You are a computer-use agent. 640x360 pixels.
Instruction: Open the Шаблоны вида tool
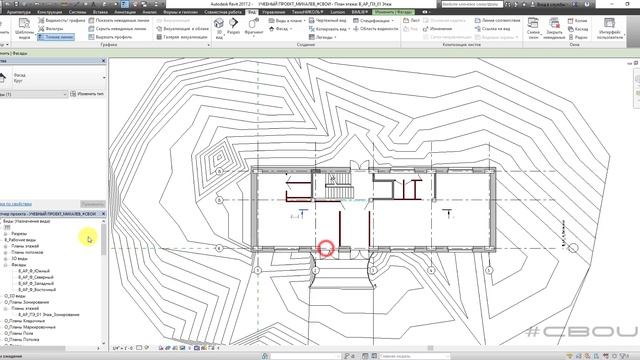24,28
